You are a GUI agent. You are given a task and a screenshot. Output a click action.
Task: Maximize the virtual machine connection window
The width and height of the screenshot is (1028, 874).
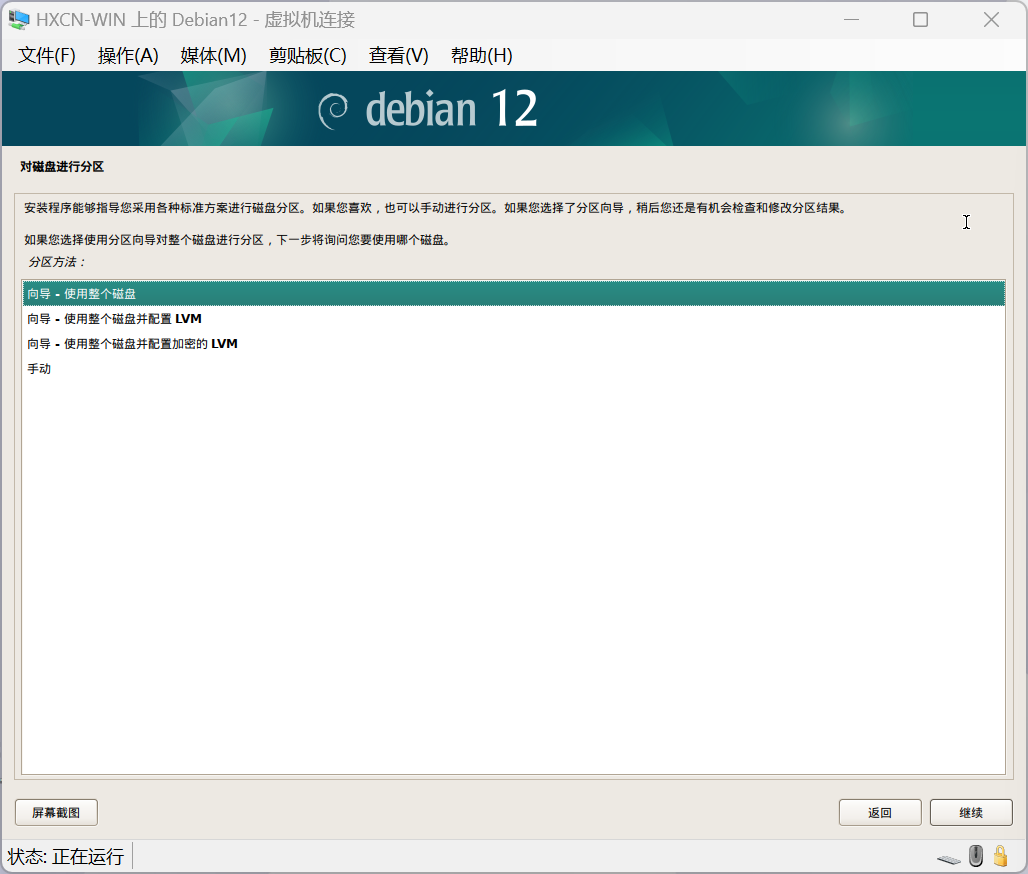pos(920,20)
